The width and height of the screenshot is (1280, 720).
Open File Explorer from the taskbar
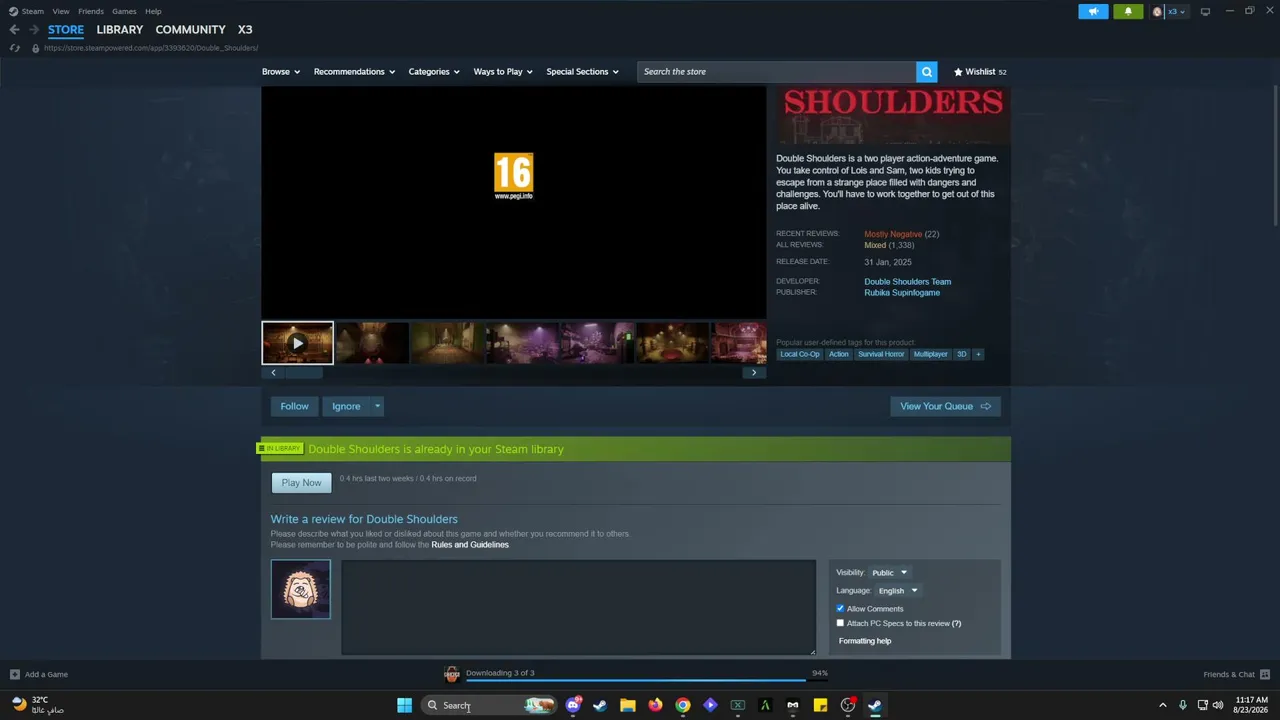point(627,705)
